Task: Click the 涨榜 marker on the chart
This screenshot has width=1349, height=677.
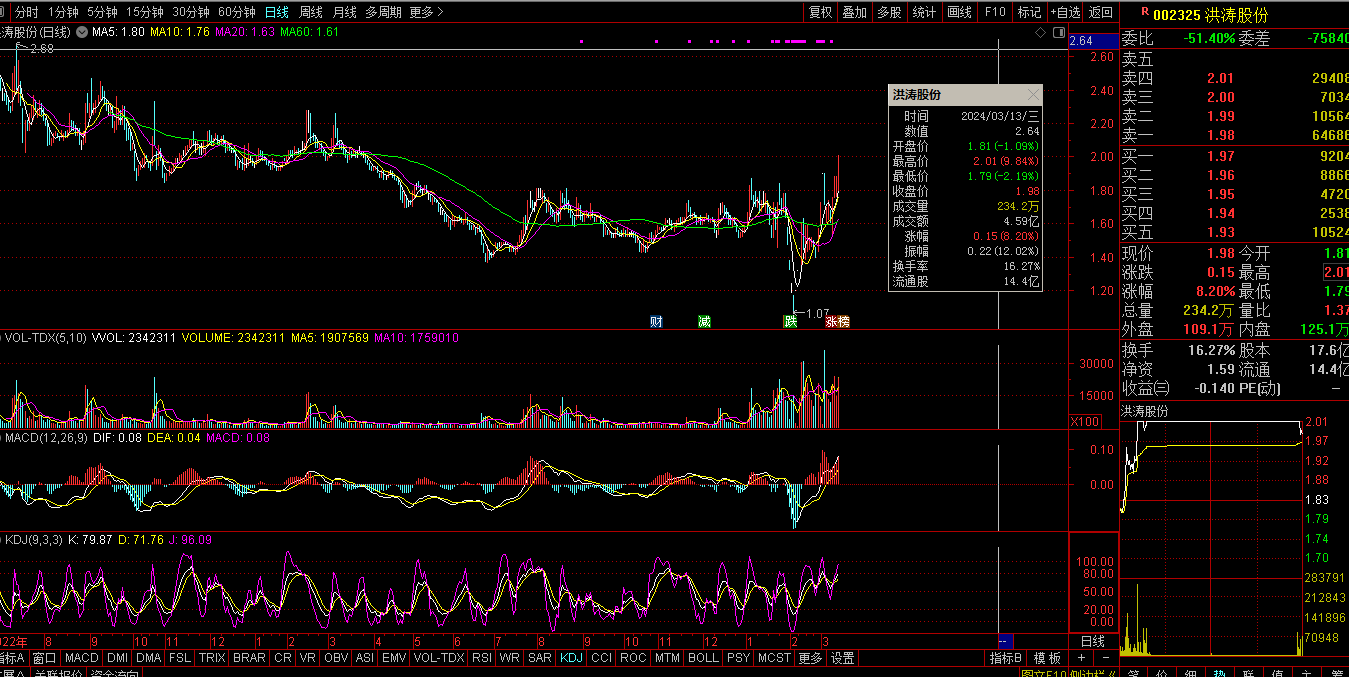Action: coord(837,322)
